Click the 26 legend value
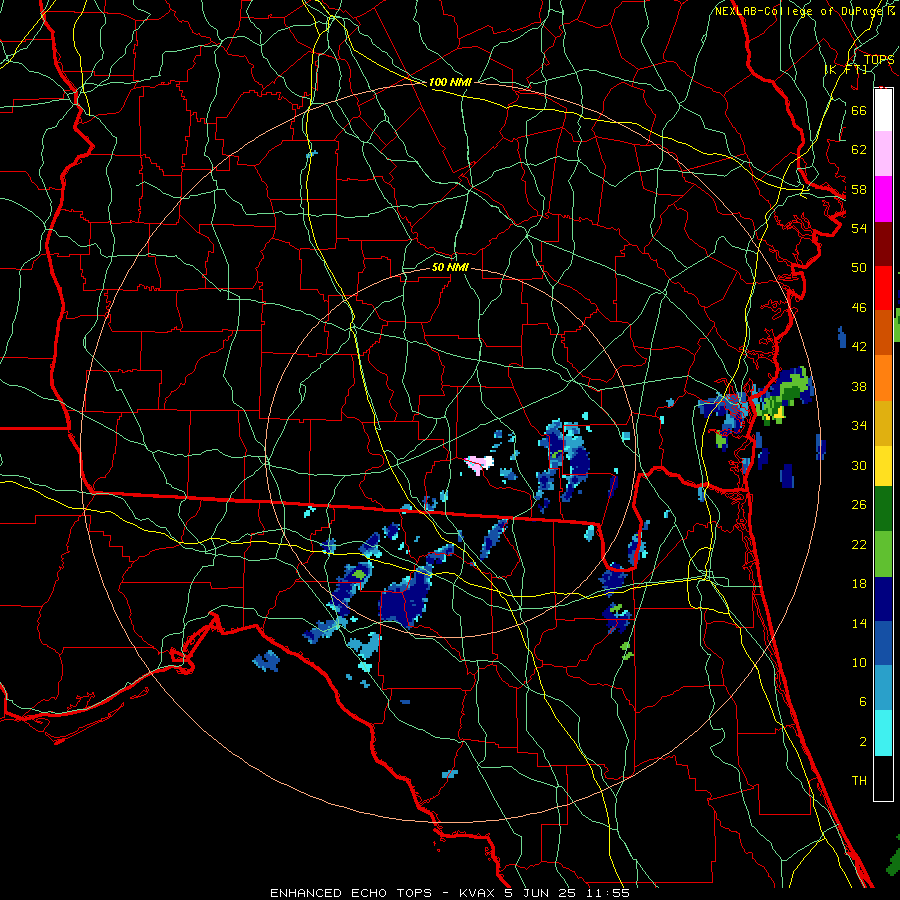900x900 pixels. tap(859, 505)
